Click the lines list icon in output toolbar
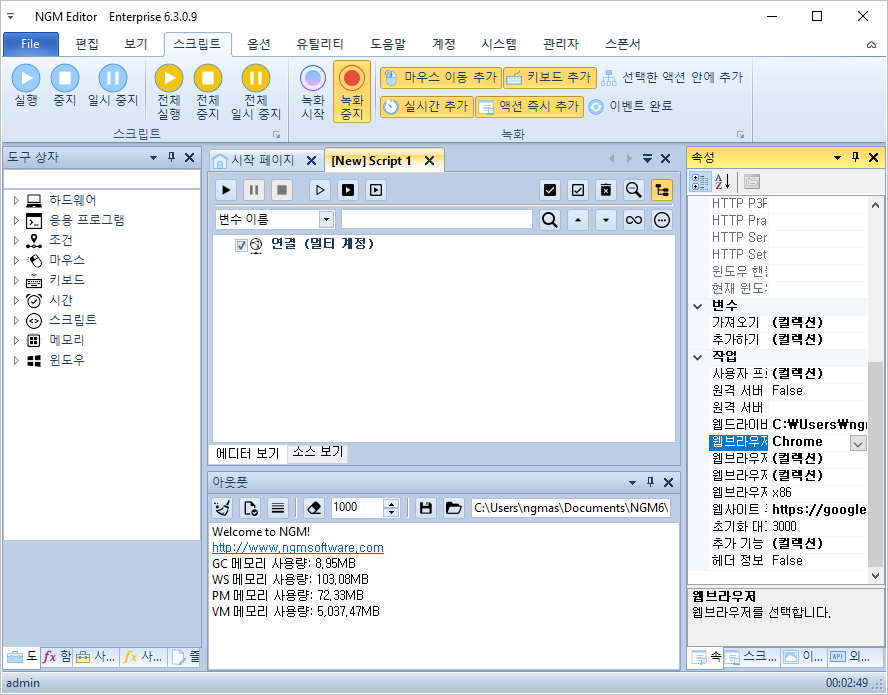Screen dimensions: 888x695 pyautogui.click(x=278, y=508)
